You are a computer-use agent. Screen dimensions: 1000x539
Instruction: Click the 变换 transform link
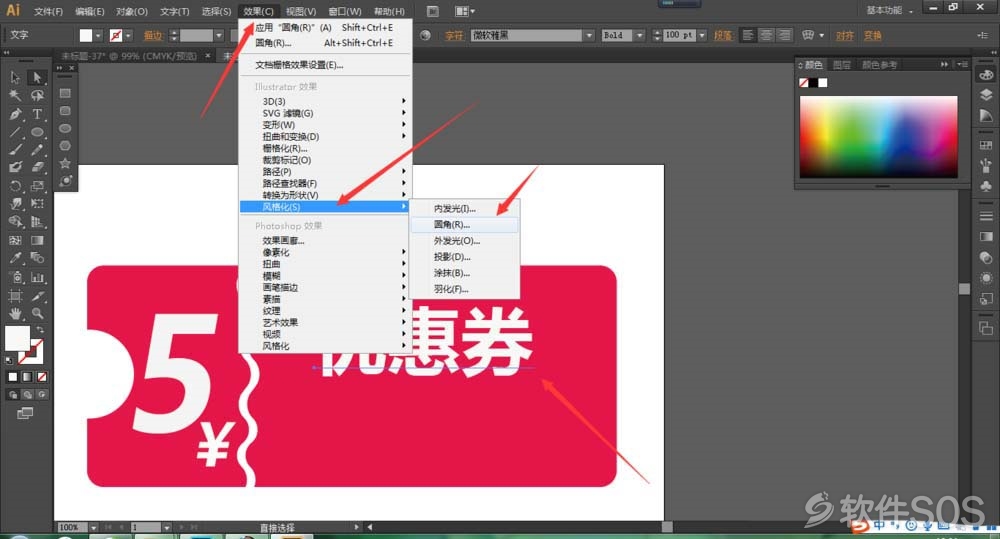pos(872,36)
